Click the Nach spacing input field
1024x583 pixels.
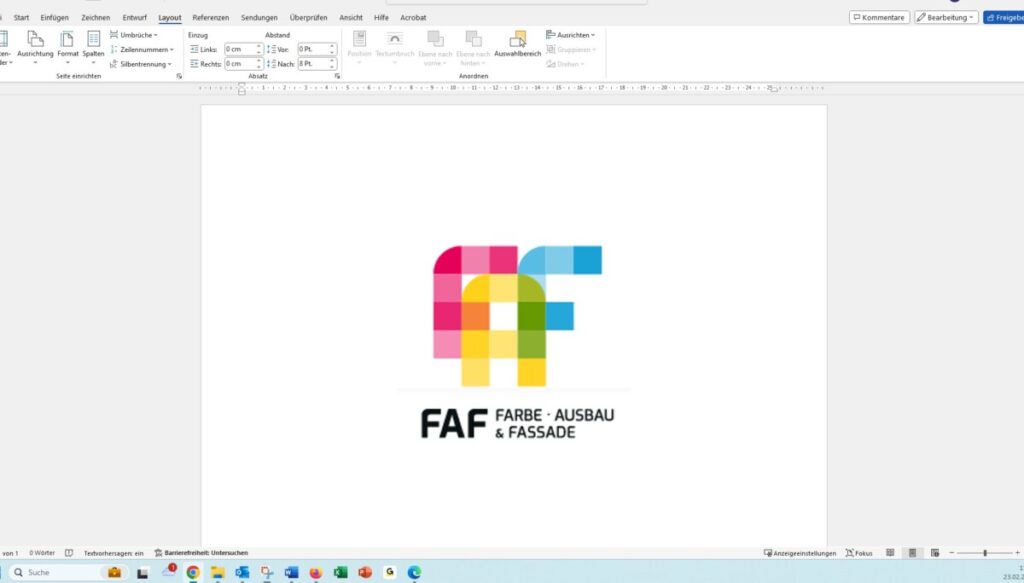pyautogui.click(x=313, y=64)
